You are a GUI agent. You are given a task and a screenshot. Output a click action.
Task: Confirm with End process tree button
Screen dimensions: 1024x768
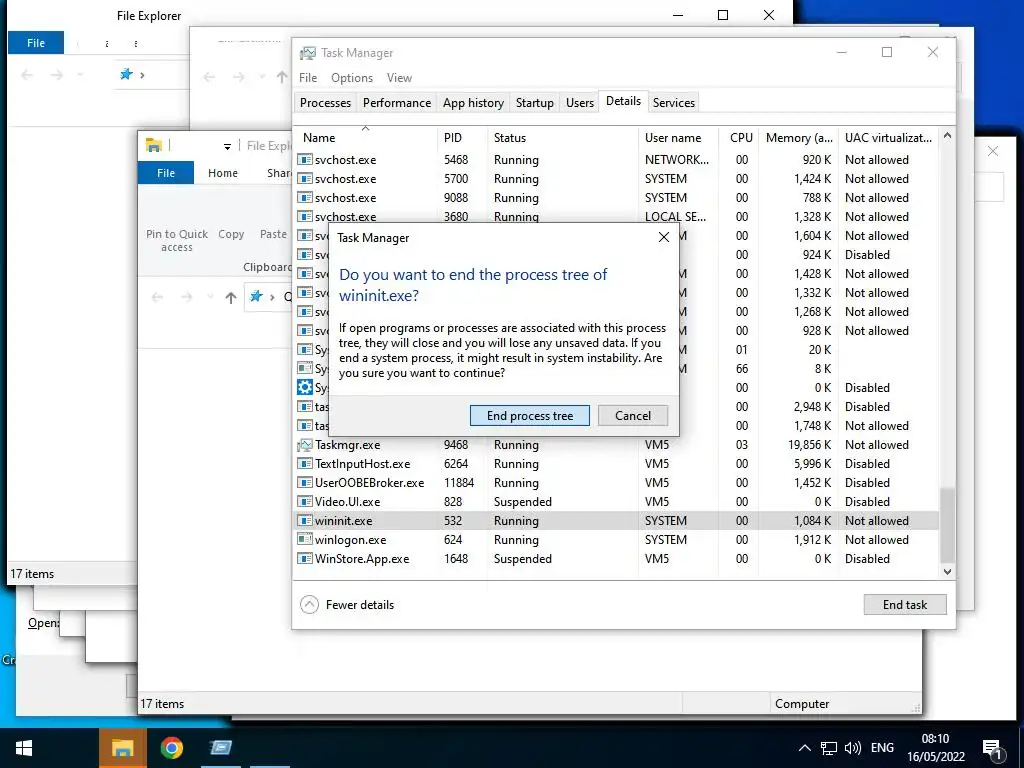530,416
